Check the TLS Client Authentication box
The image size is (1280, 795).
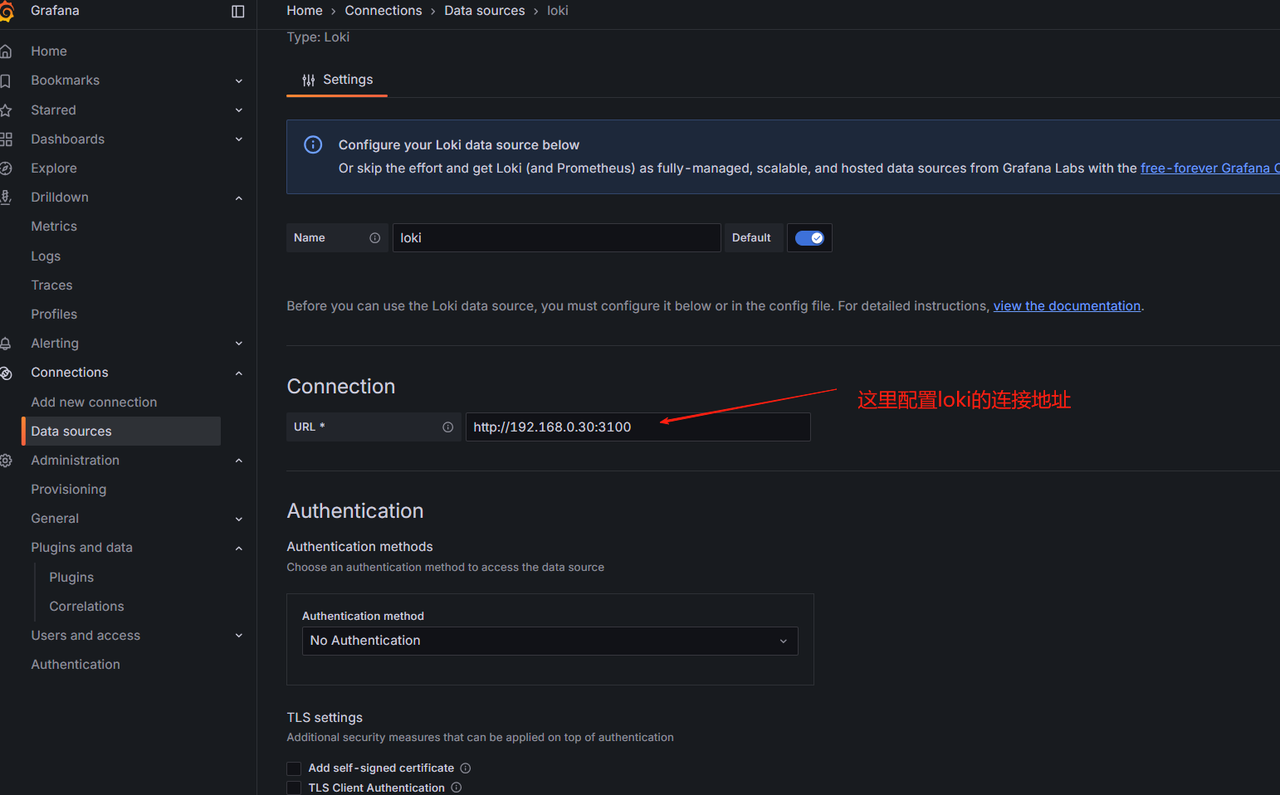point(294,788)
